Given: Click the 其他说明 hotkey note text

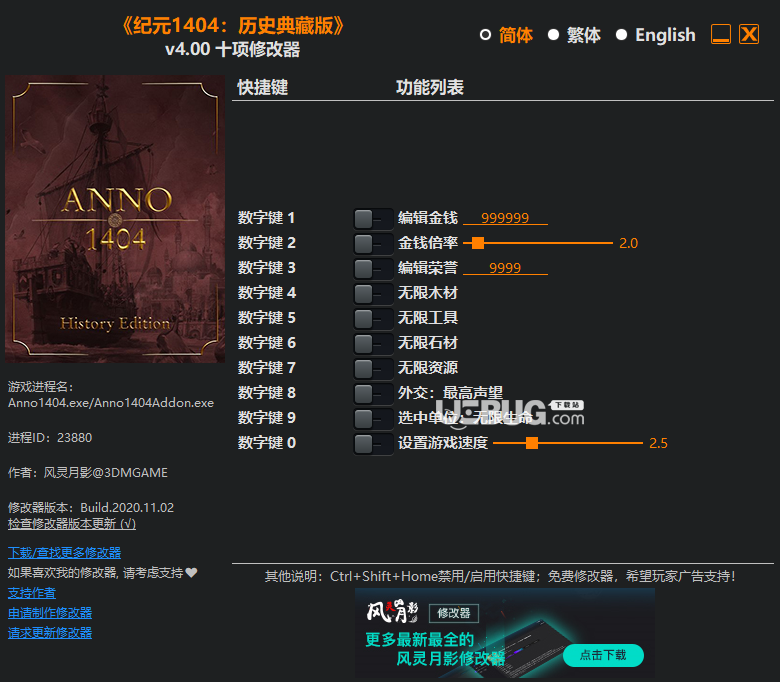Looking at the screenshot, I should (499, 576).
